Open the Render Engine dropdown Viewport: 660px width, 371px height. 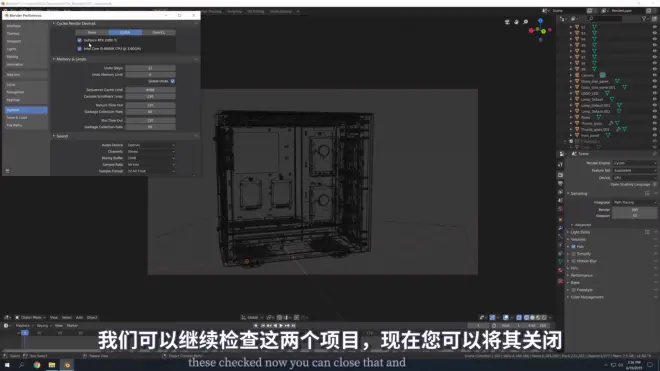pos(634,163)
